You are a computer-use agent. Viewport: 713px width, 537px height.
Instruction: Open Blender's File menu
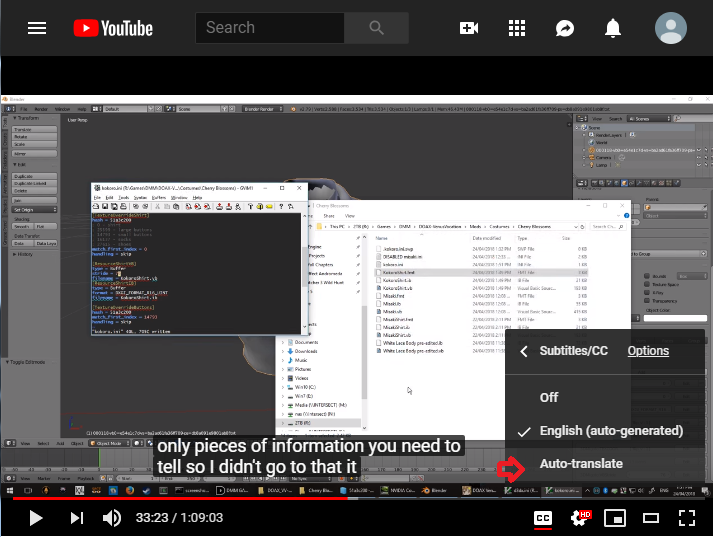click(24, 109)
